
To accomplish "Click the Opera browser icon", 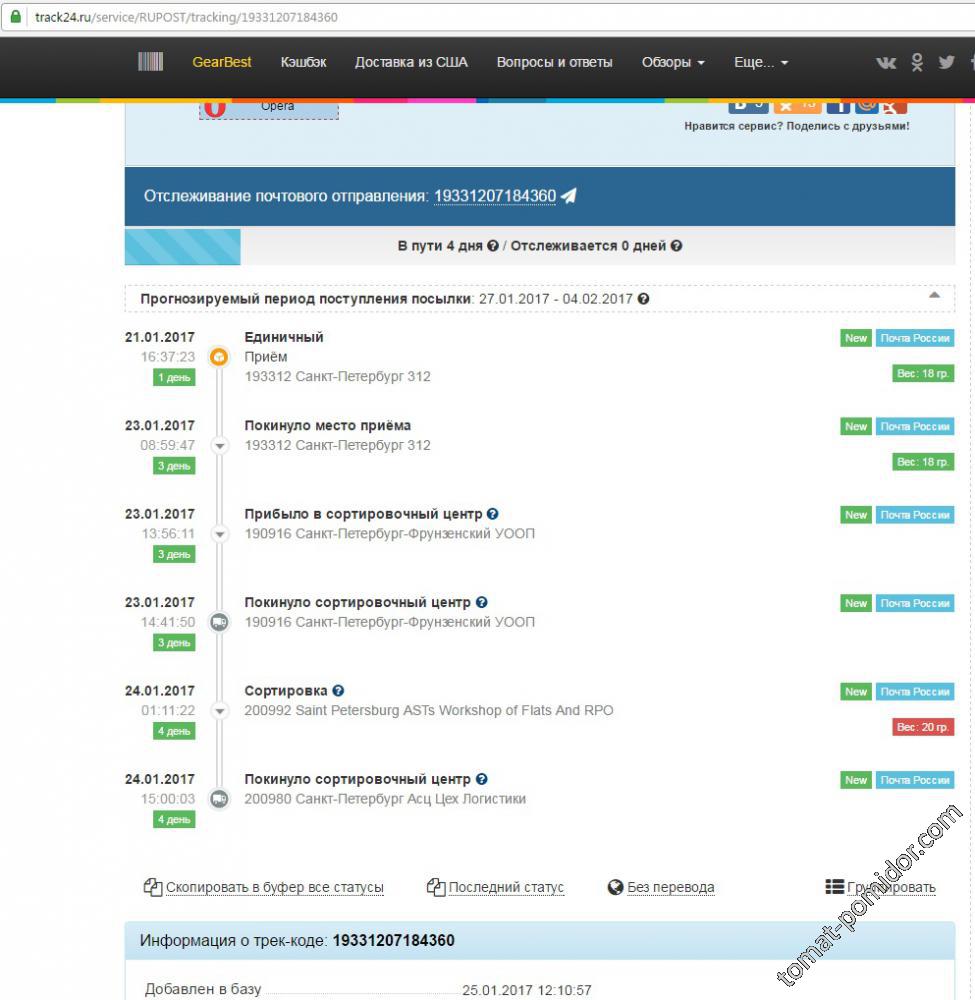I will 215,108.
